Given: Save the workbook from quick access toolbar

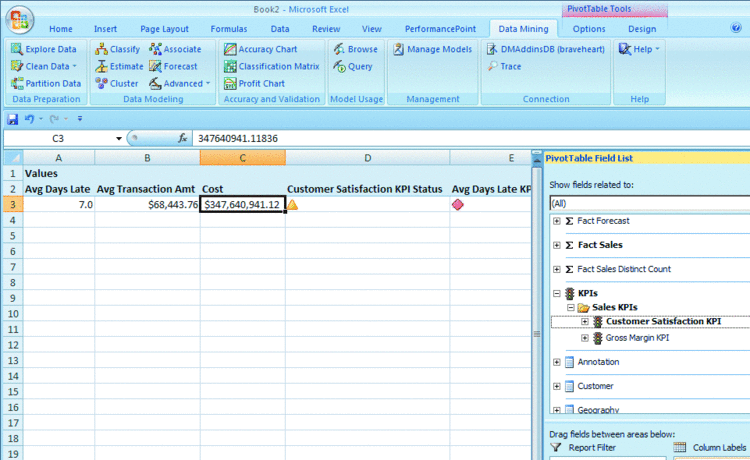Looking at the screenshot, I should click(x=12, y=119).
